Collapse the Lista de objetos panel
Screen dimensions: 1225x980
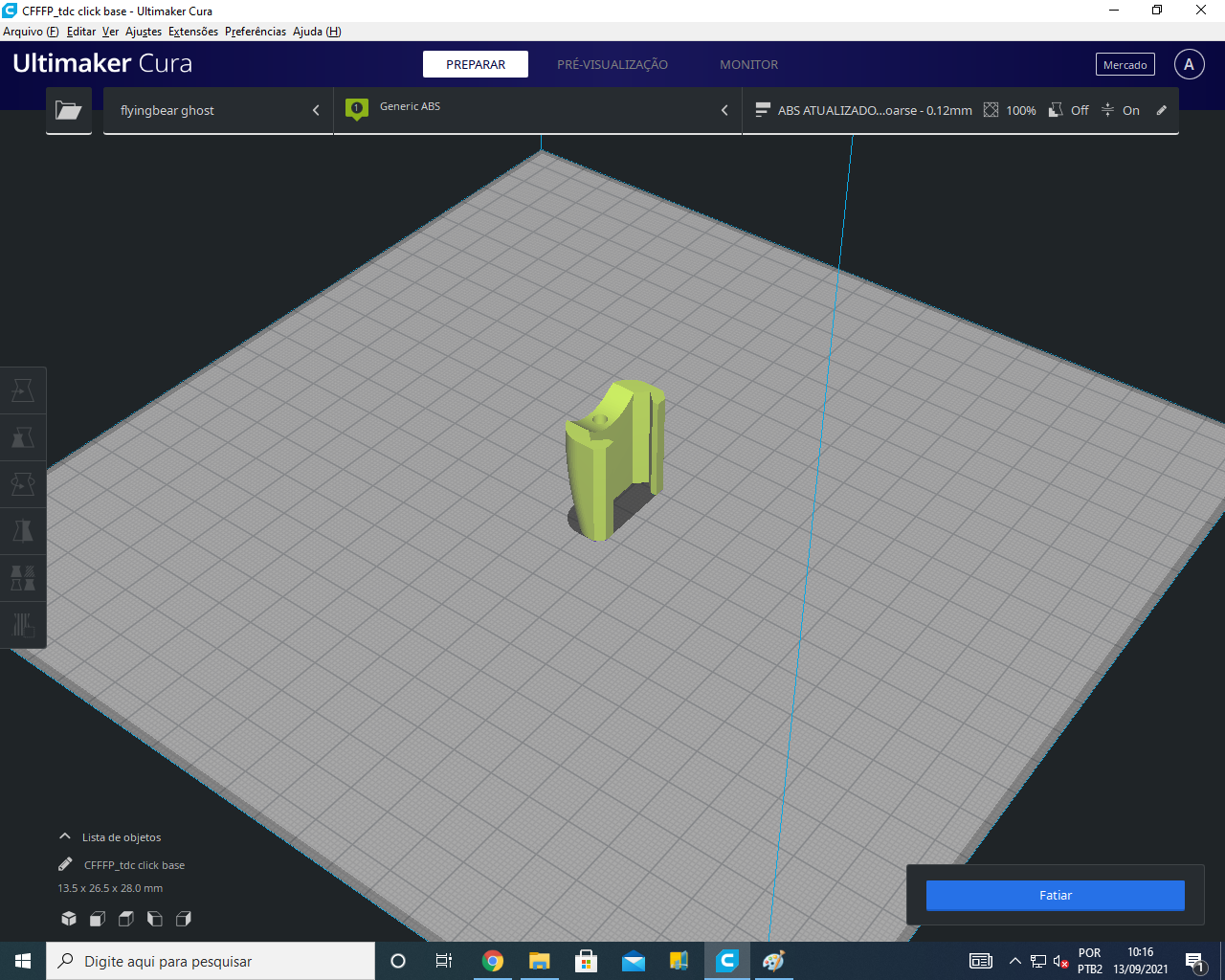tap(65, 836)
